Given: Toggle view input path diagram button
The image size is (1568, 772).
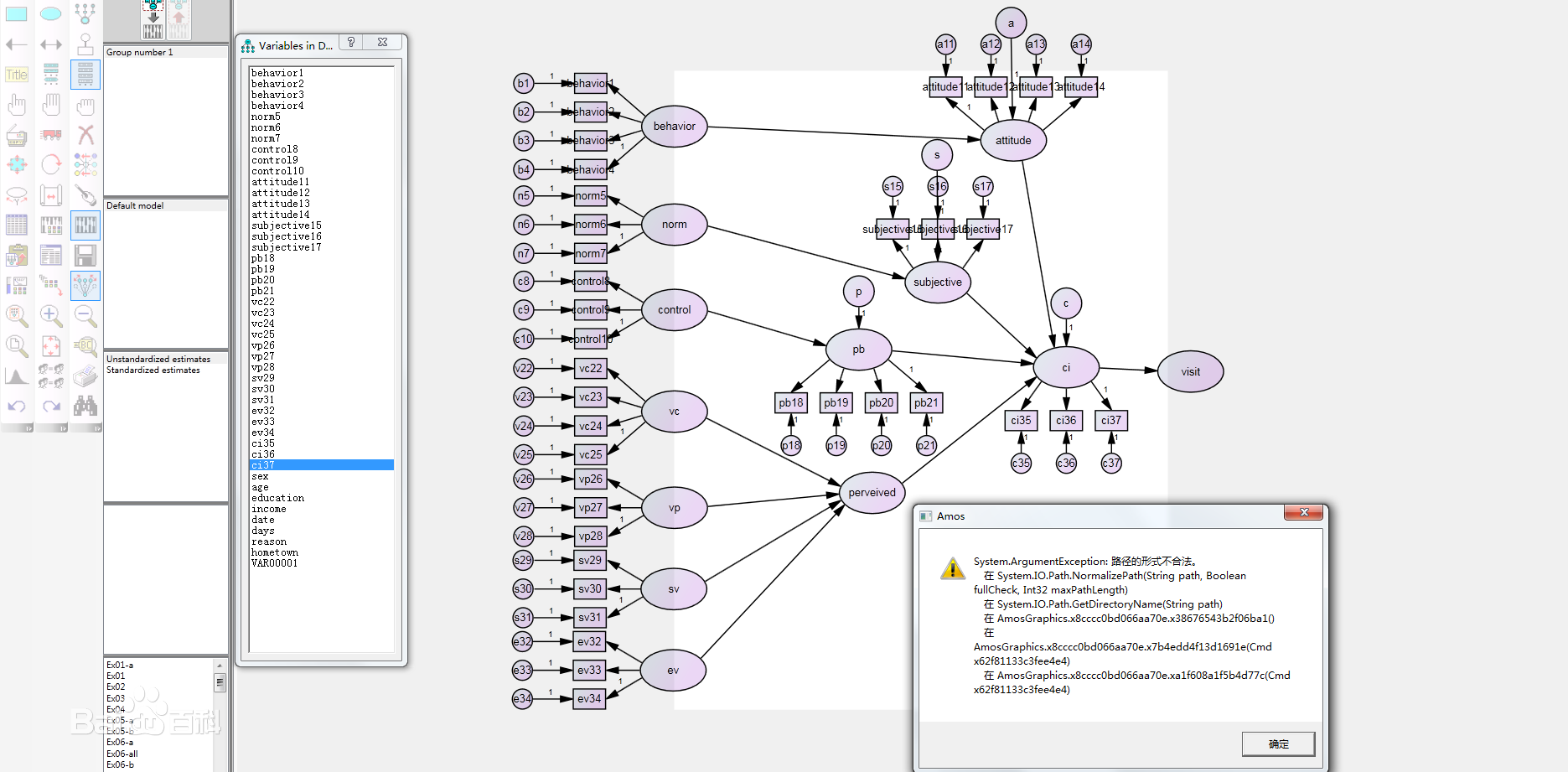Looking at the screenshot, I should [x=153, y=20].
